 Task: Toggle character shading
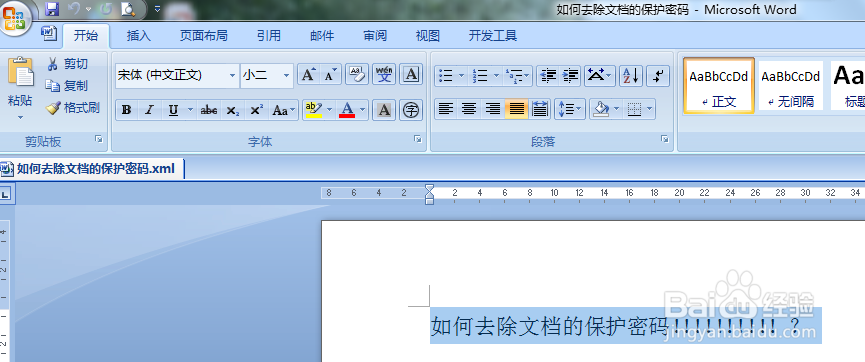(x=384, y=110)
